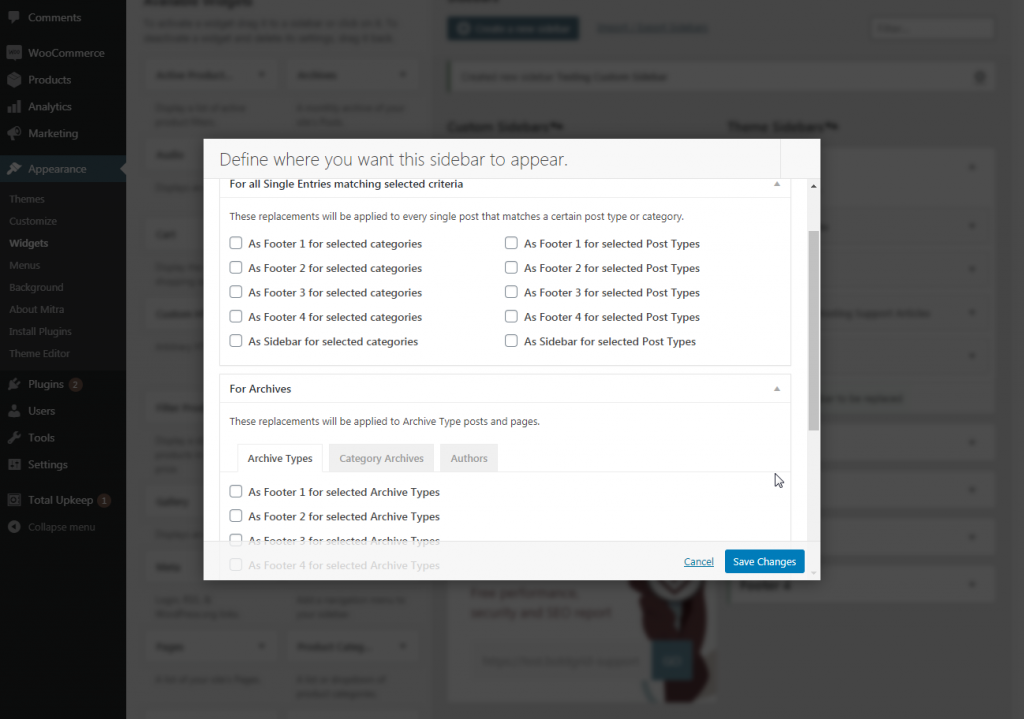Click the Analytics bar-chart icon
The width and height of the screenshot is (1024, 719).
14,107
